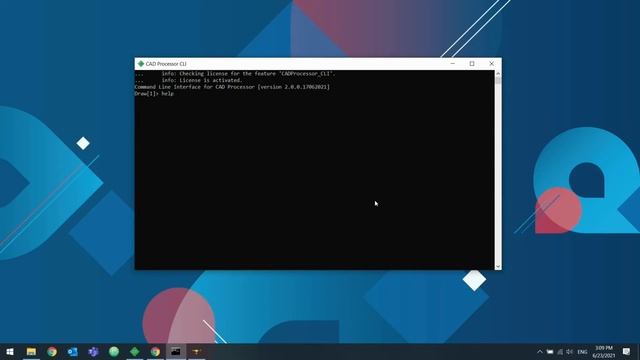This screenshot has height=360, width=640.
Task: Maximize the CAD Processor CLI window
Action: [x=472, y=64]
